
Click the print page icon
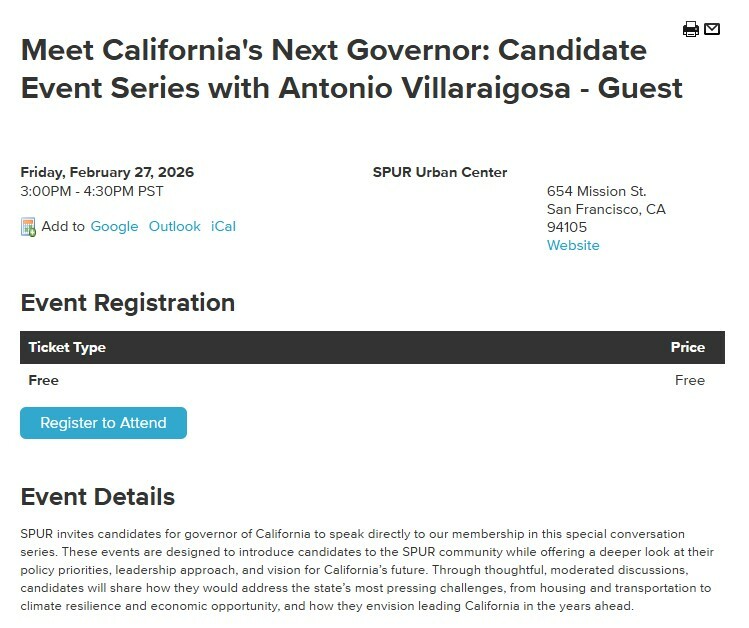[691, 29]
